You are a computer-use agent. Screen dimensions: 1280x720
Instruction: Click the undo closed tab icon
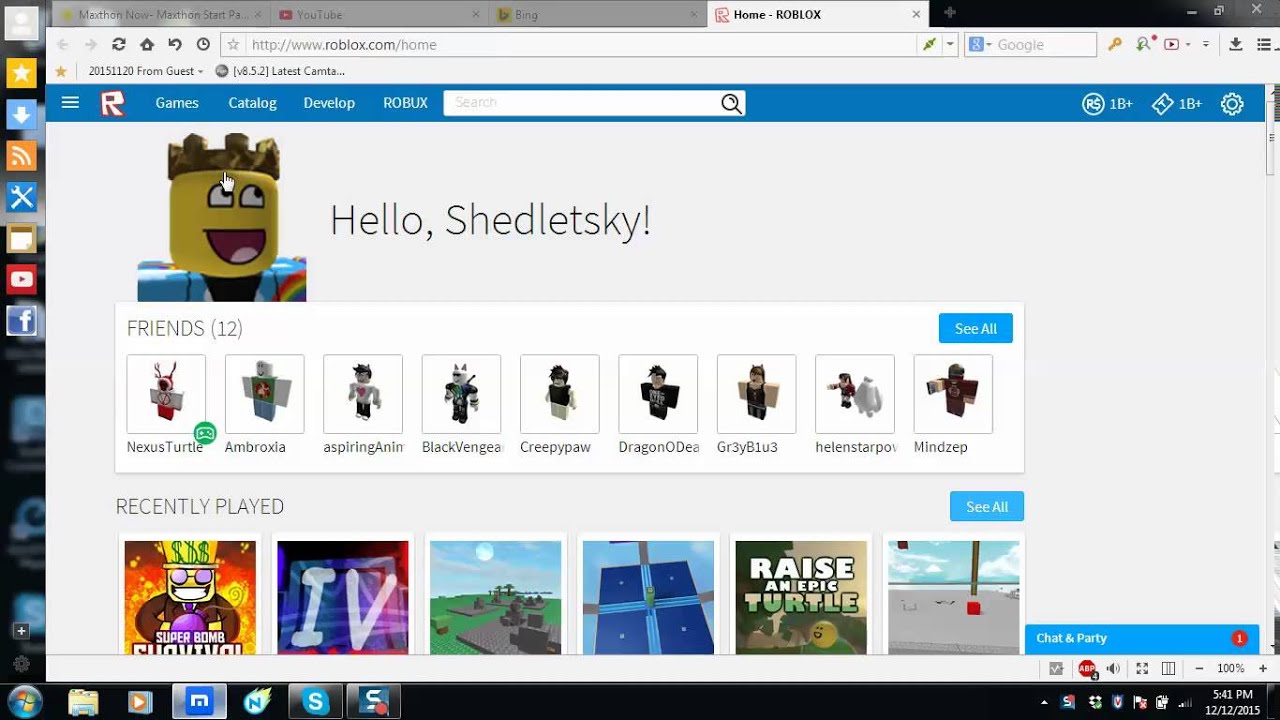(x=175, y=44)
